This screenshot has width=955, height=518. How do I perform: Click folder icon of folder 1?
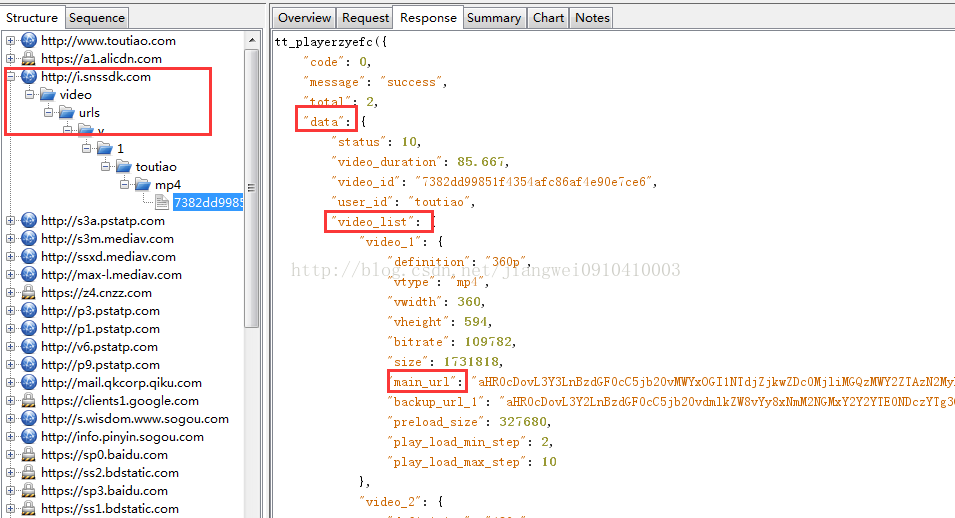tap(105, 148)
